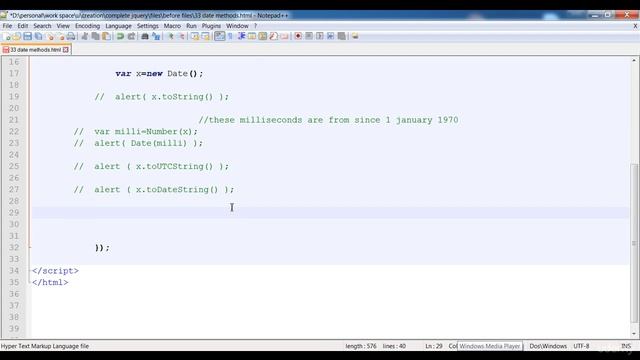The height and width of the screenshot is (360, 640).
Task: Start macro recording with the red Record icon
Action: coord(298,36)
